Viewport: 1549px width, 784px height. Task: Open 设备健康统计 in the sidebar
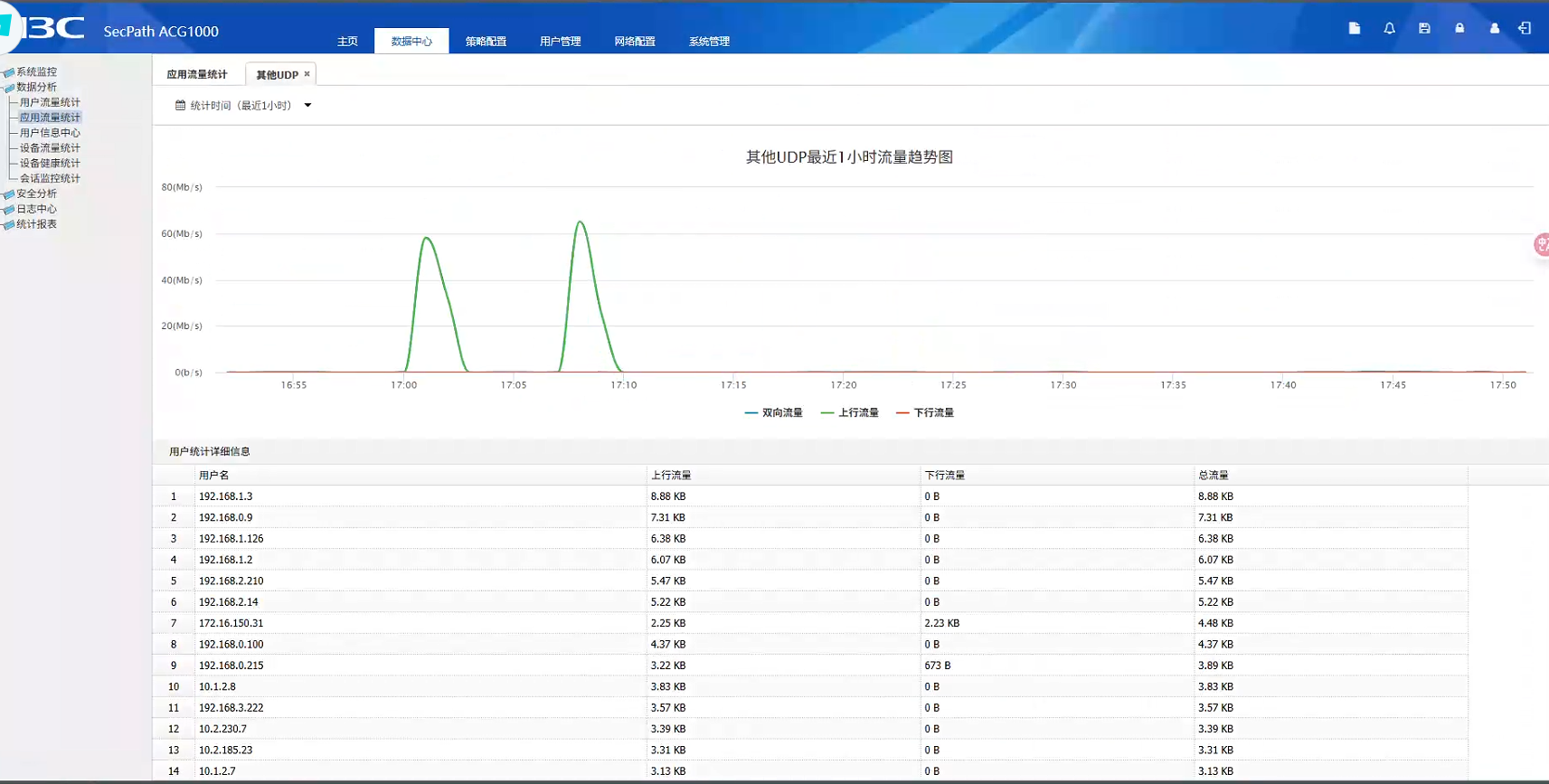click(50, 164)
